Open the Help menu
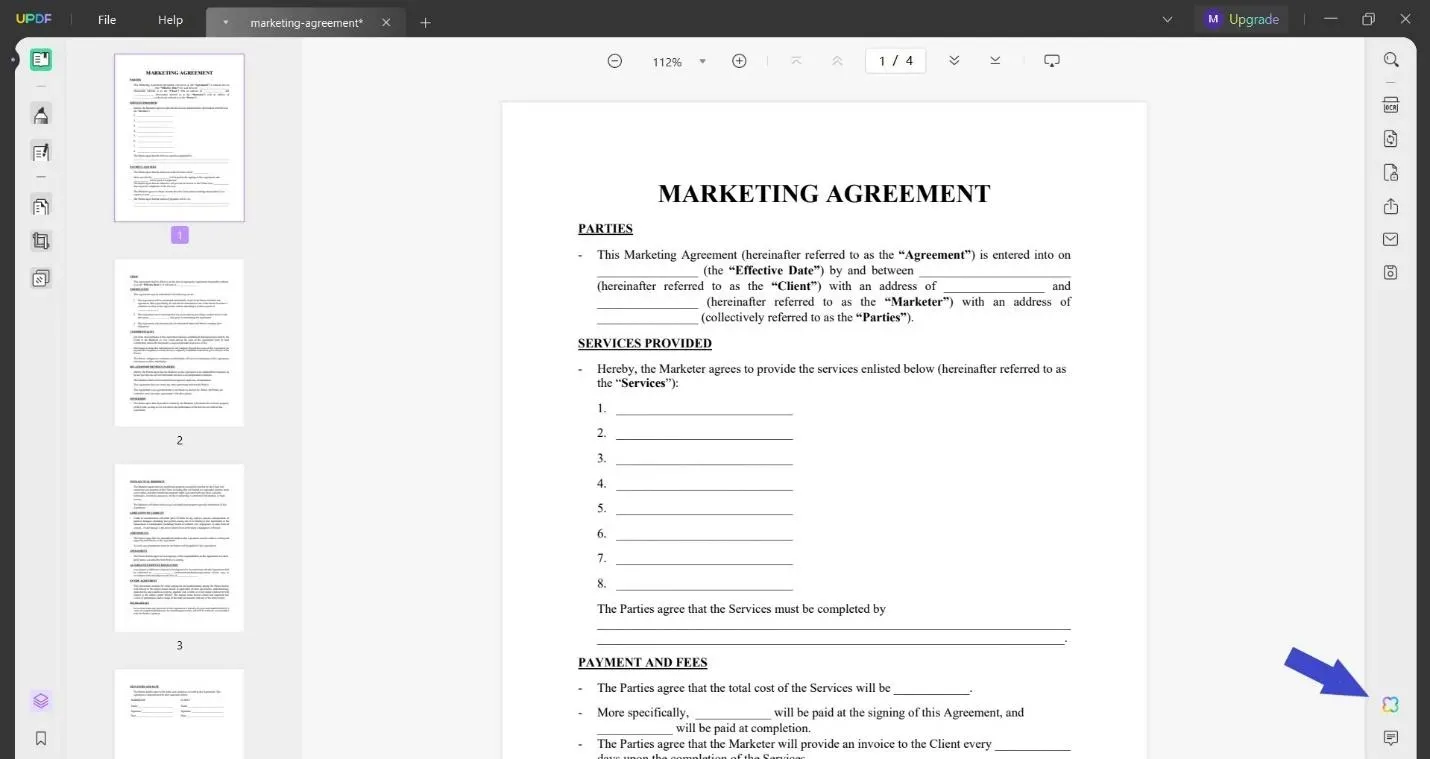Viewport: 1430px width, 759px height. click(170, 20)
